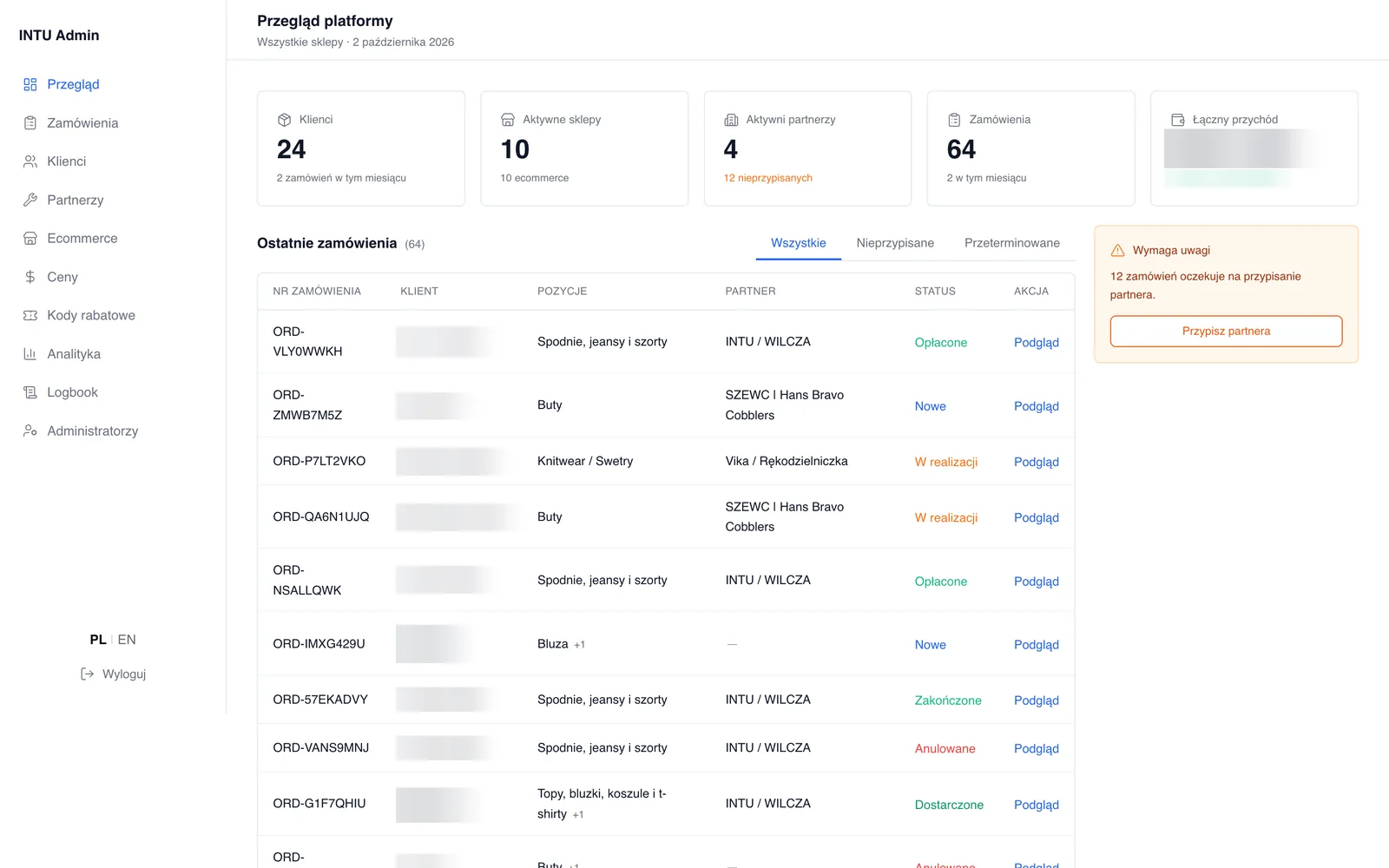The height and width of the screenshot is (868, 1389).
Task: Click the building icon on Aktywni partnerzy card
Action: (731, 120)
